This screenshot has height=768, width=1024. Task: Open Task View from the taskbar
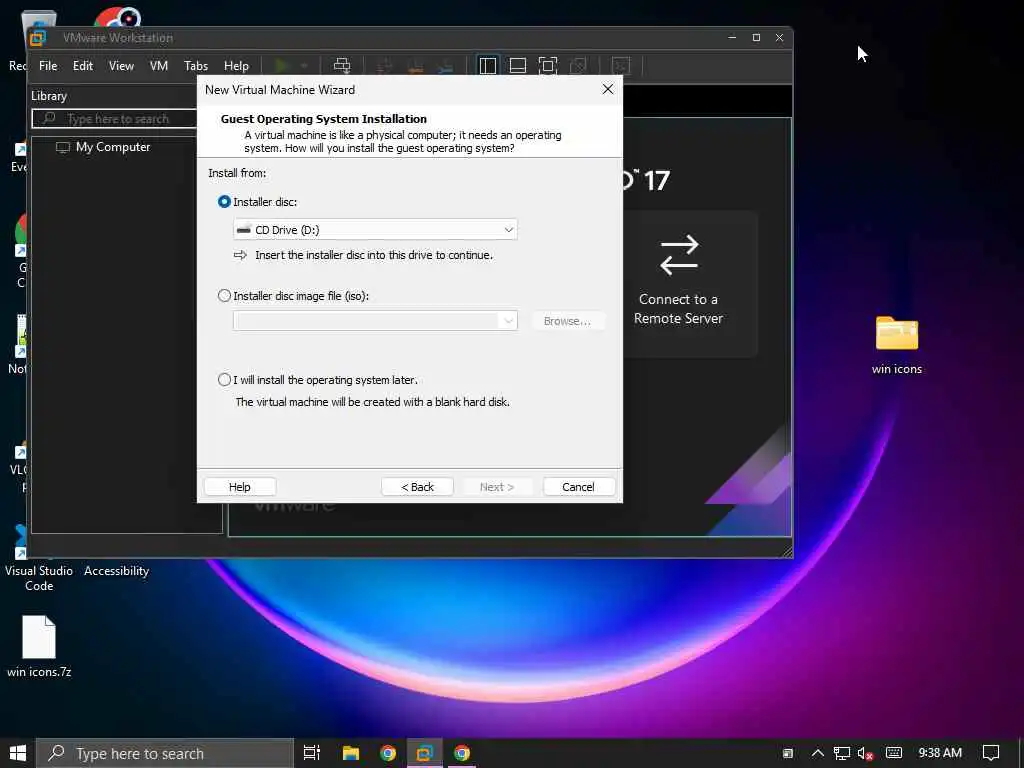coord(312,753)
